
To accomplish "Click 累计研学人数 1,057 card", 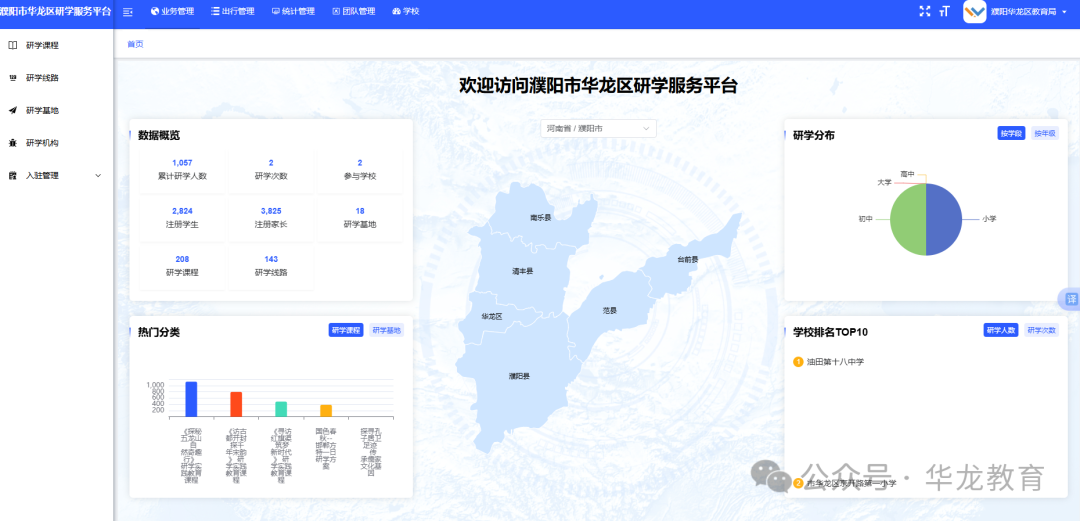I will coord(183,170).
